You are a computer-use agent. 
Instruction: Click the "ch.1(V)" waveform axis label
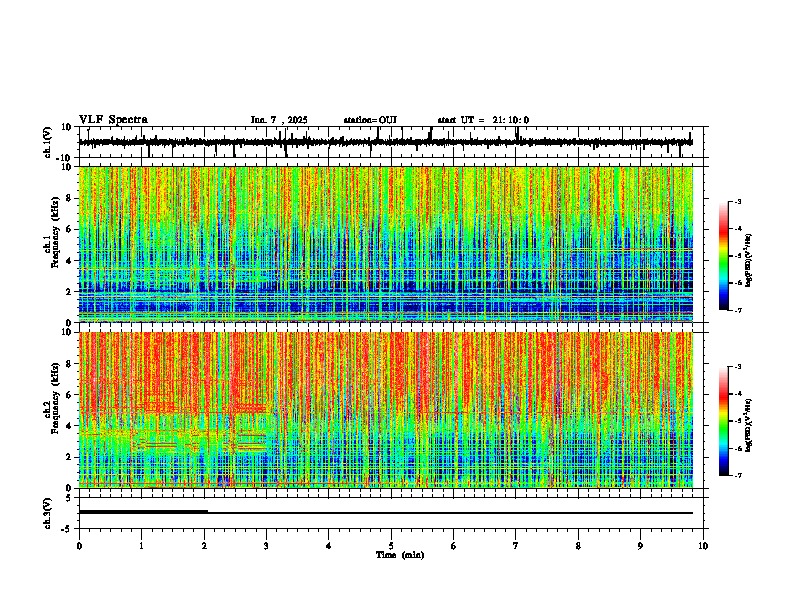coord(48,142)
